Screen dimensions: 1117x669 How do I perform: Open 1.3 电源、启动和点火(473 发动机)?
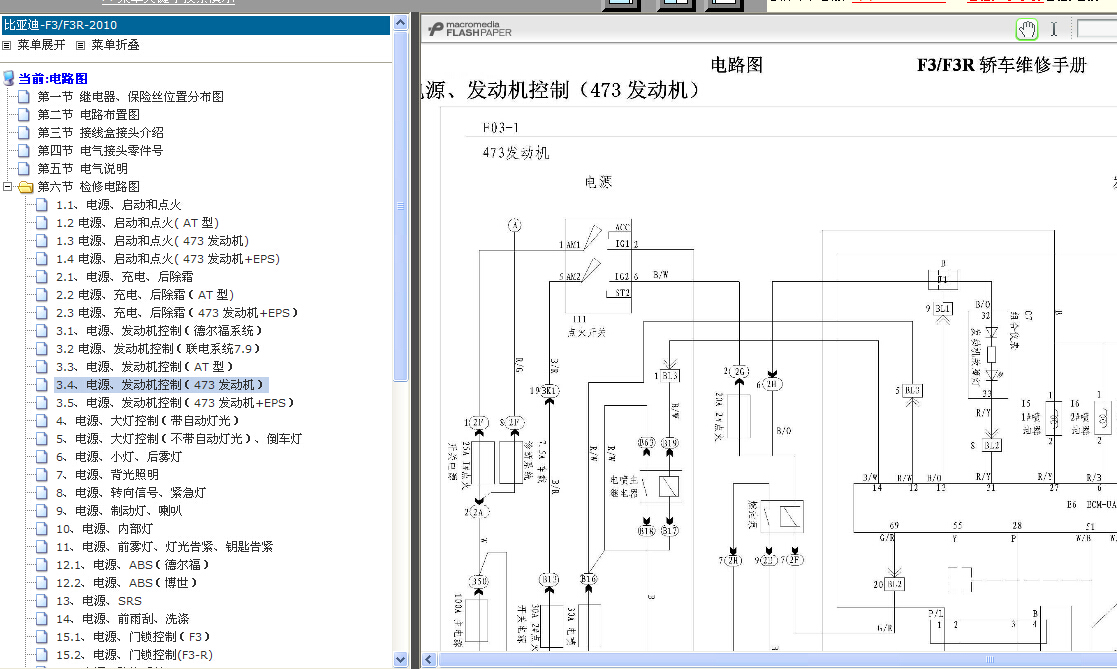pyautogui.click(x=152, y=241)
